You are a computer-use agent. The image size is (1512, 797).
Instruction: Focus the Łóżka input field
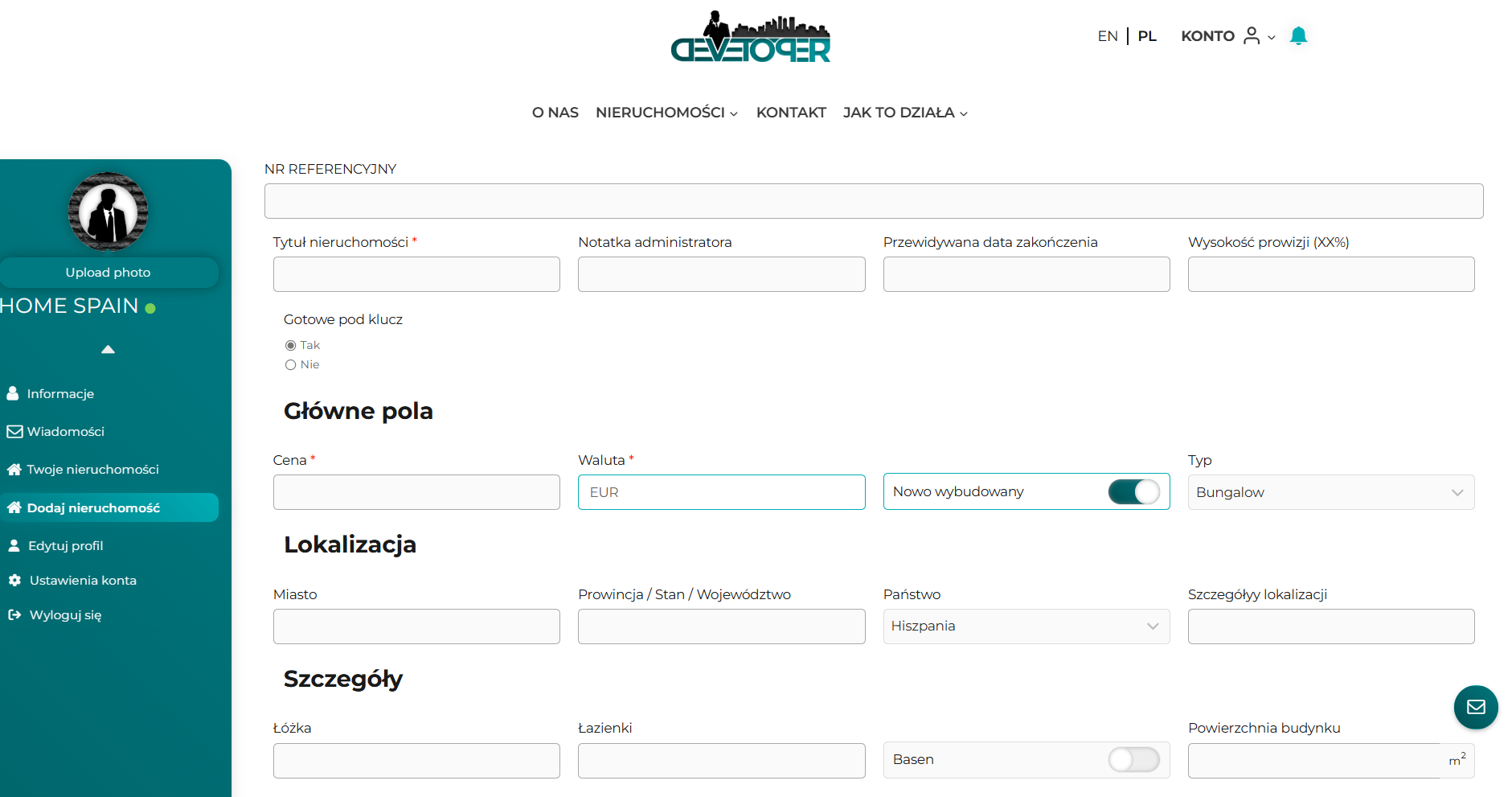pos(416,761)
